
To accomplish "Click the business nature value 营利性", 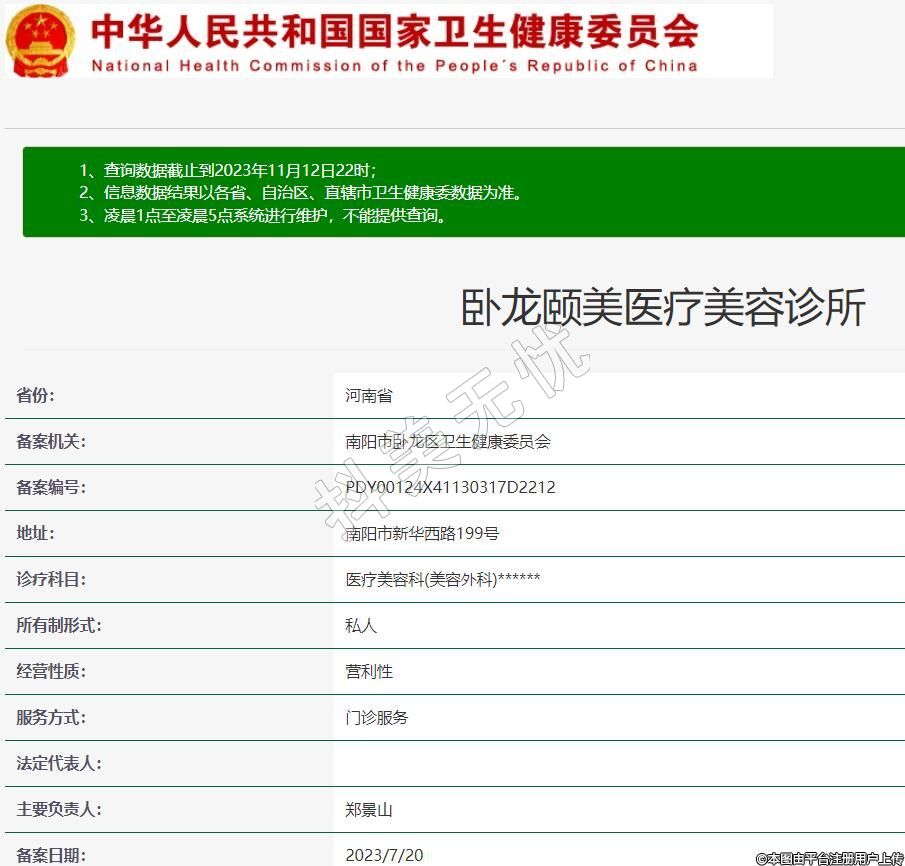I will [x=369, y=672].
